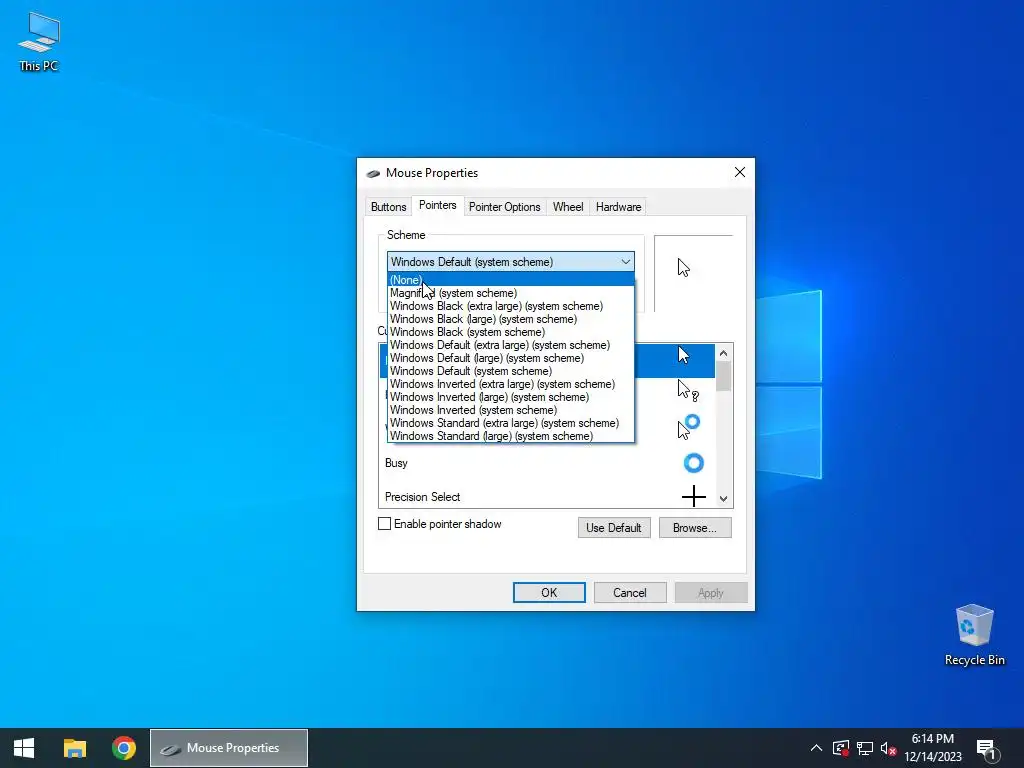Image resolution: width=1024 pixels, height=768 pixels.
Task: Select the Working In Background pointer icon
Action: tap(688, 426)
